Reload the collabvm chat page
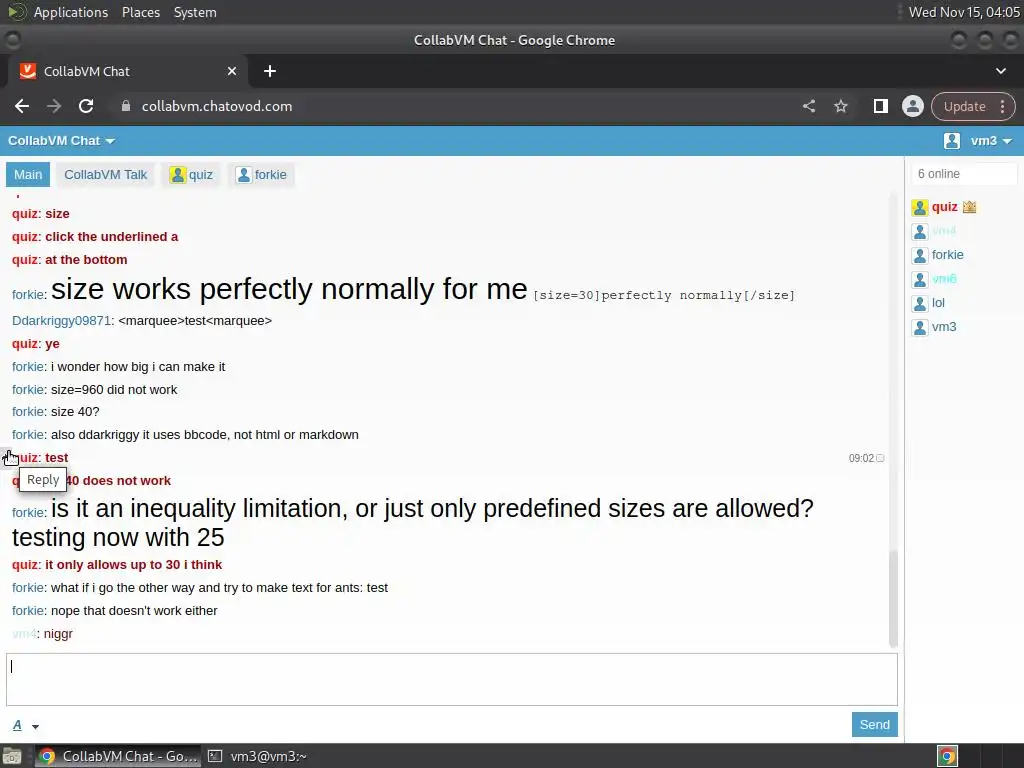Screen dimensions: 1024x768 tap(86, 106)
